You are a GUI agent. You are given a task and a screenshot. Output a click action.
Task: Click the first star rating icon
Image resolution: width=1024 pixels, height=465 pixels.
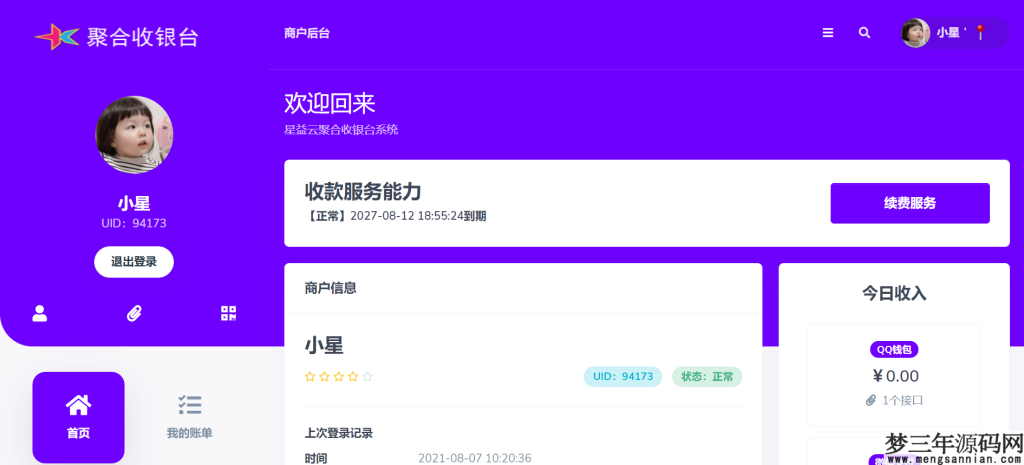(x=310, y=377)
